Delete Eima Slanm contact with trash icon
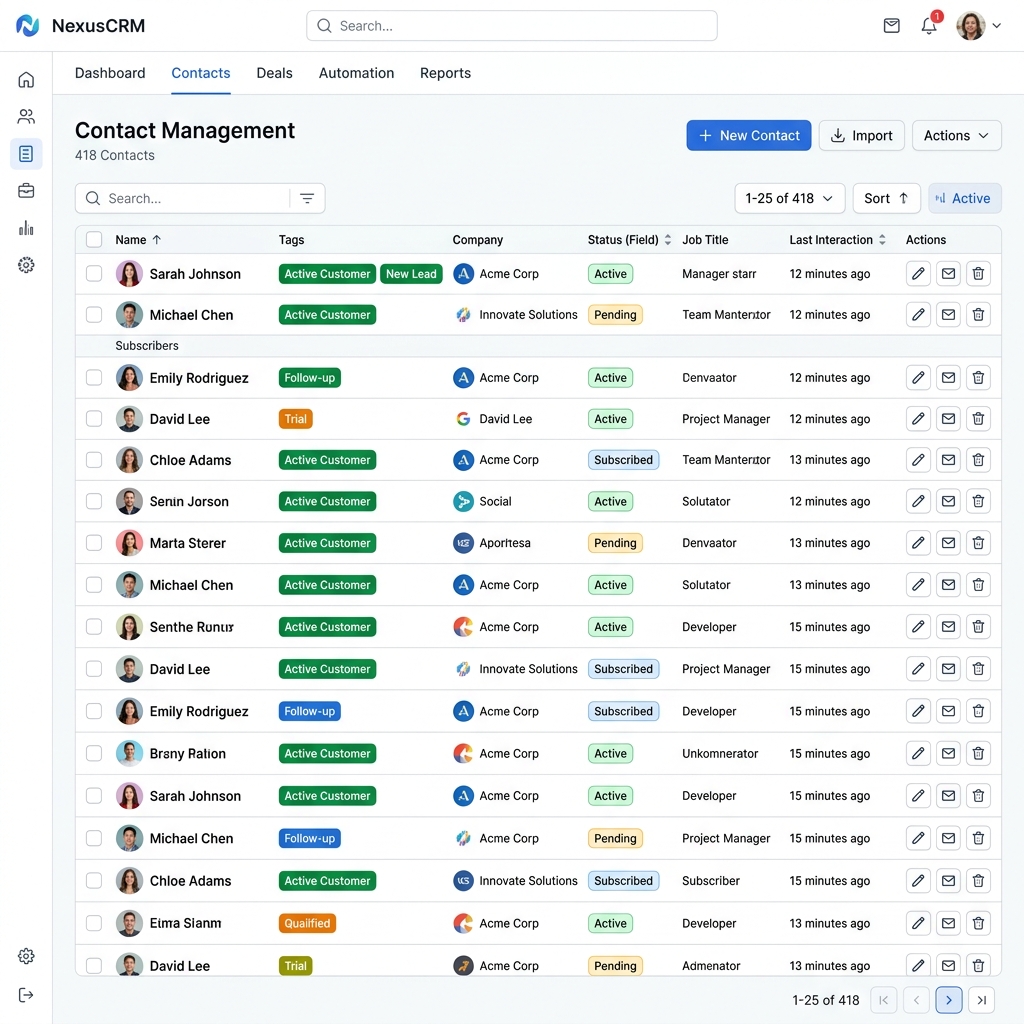Image resolution: width=1024 pixels, height=1024 pixels. tap(978, 923)
